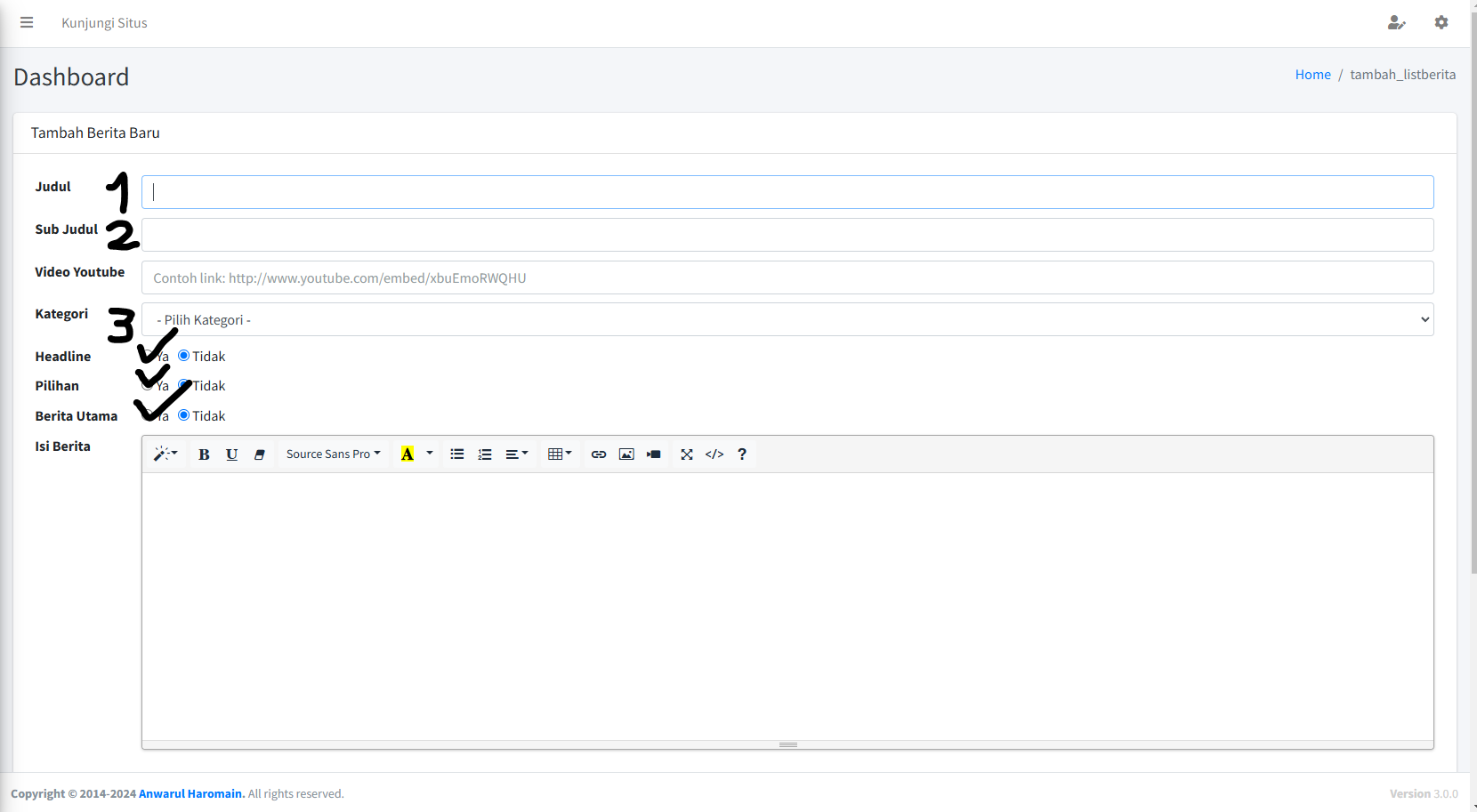Screen dimensions: 1477x812
Task: Open the magic wand style menu
Action: tap(165, 454)
